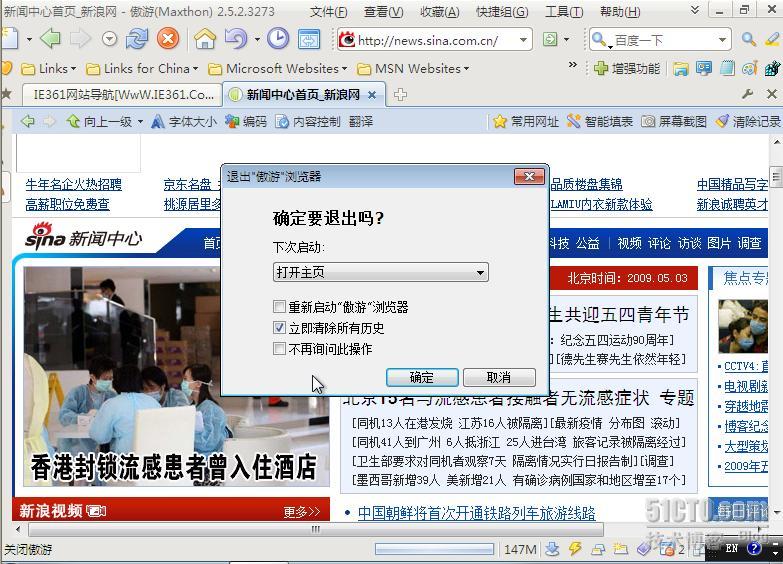Uncheck 立即清除所有历史 checkbox
This screenshot has width=783, height=564.
(279, 328)
